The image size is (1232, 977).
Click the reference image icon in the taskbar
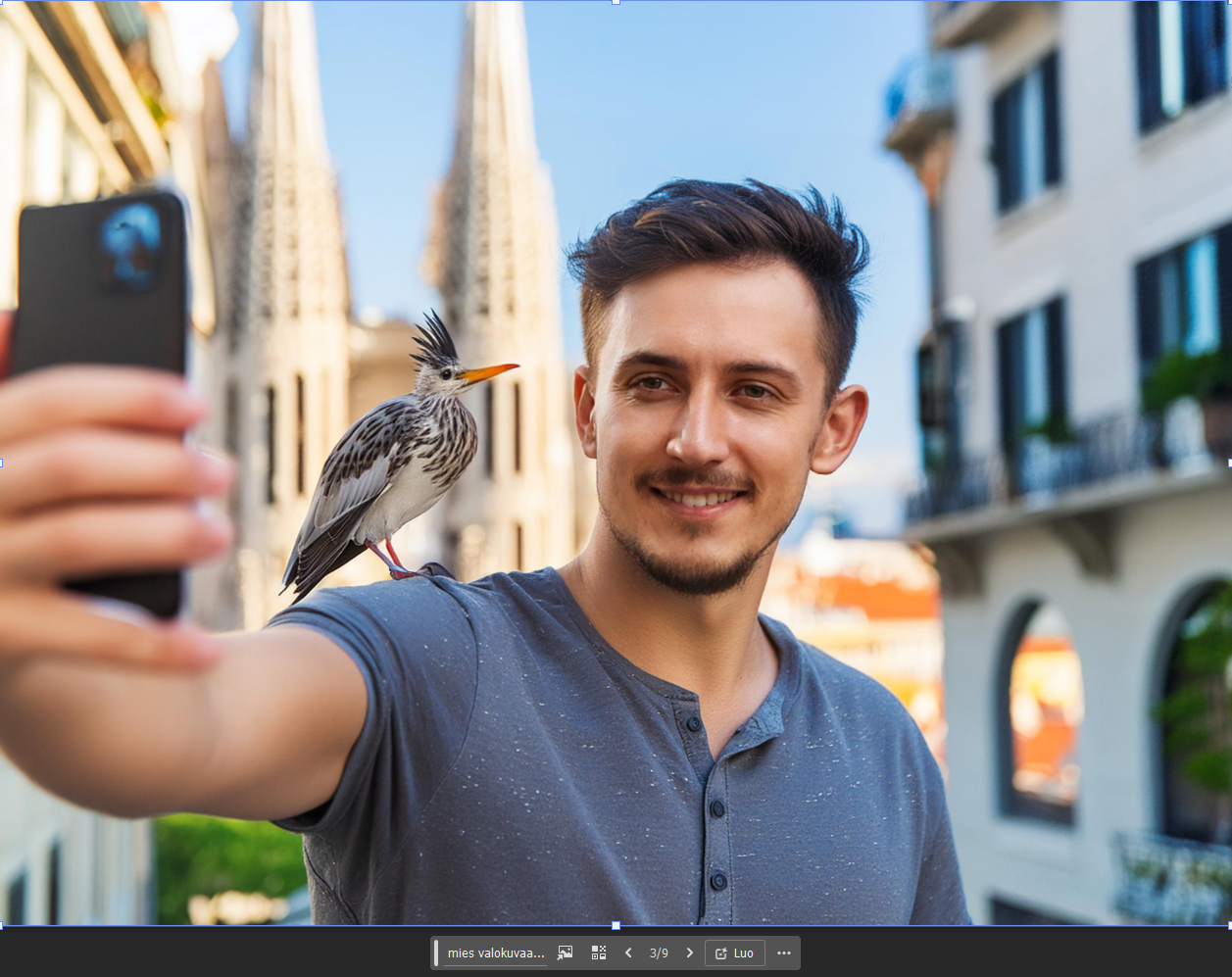click(x=565, y=953)
